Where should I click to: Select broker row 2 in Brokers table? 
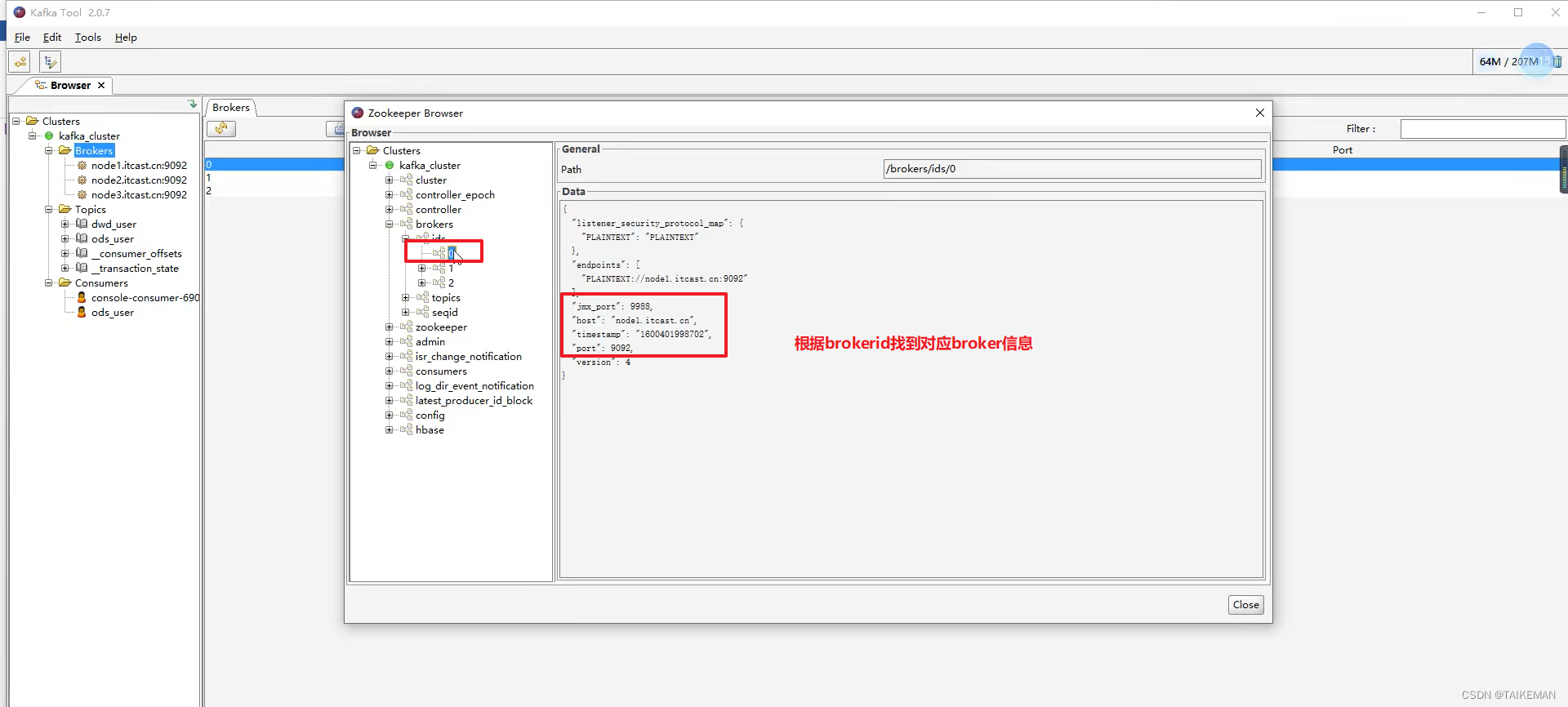[274, 191]
